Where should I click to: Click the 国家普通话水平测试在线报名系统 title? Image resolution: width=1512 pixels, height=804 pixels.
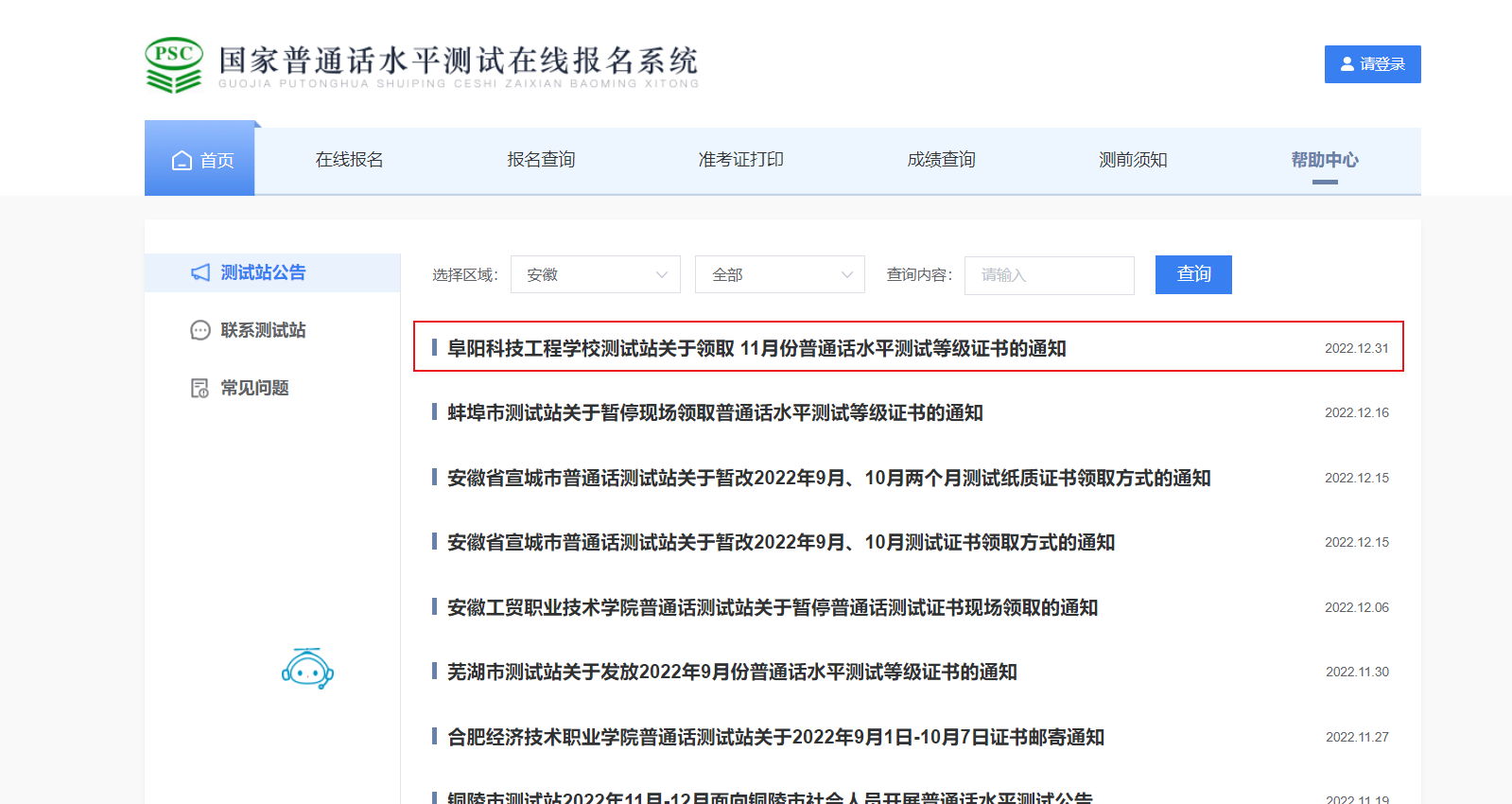point(458,60)
